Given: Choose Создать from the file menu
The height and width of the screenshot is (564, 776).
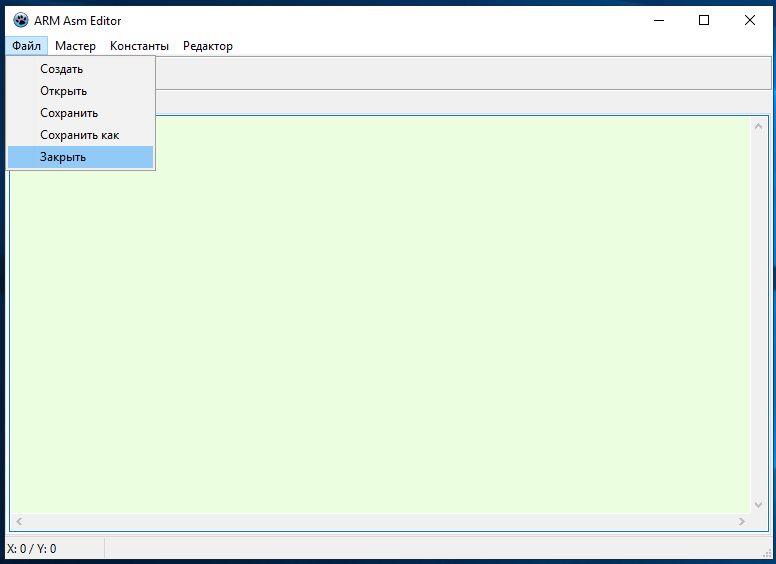Looking at the screenshot, I should (80, 69).
